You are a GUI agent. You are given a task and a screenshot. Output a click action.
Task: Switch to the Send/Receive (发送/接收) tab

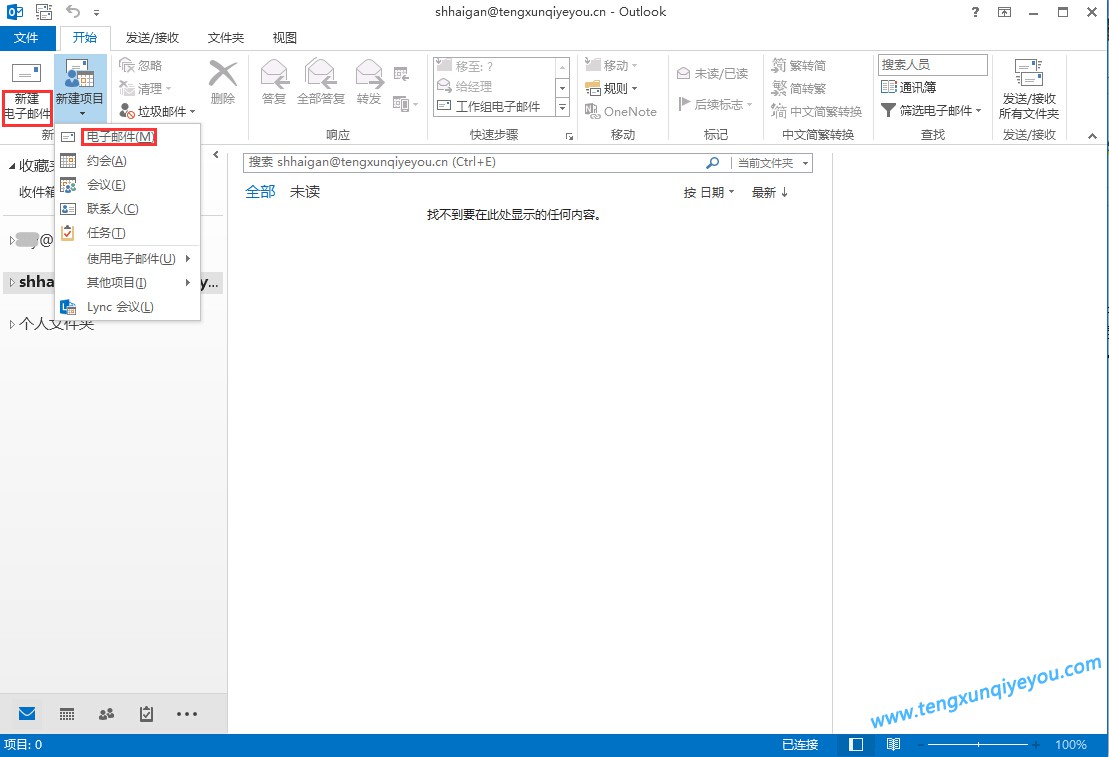tap(152, 37)
